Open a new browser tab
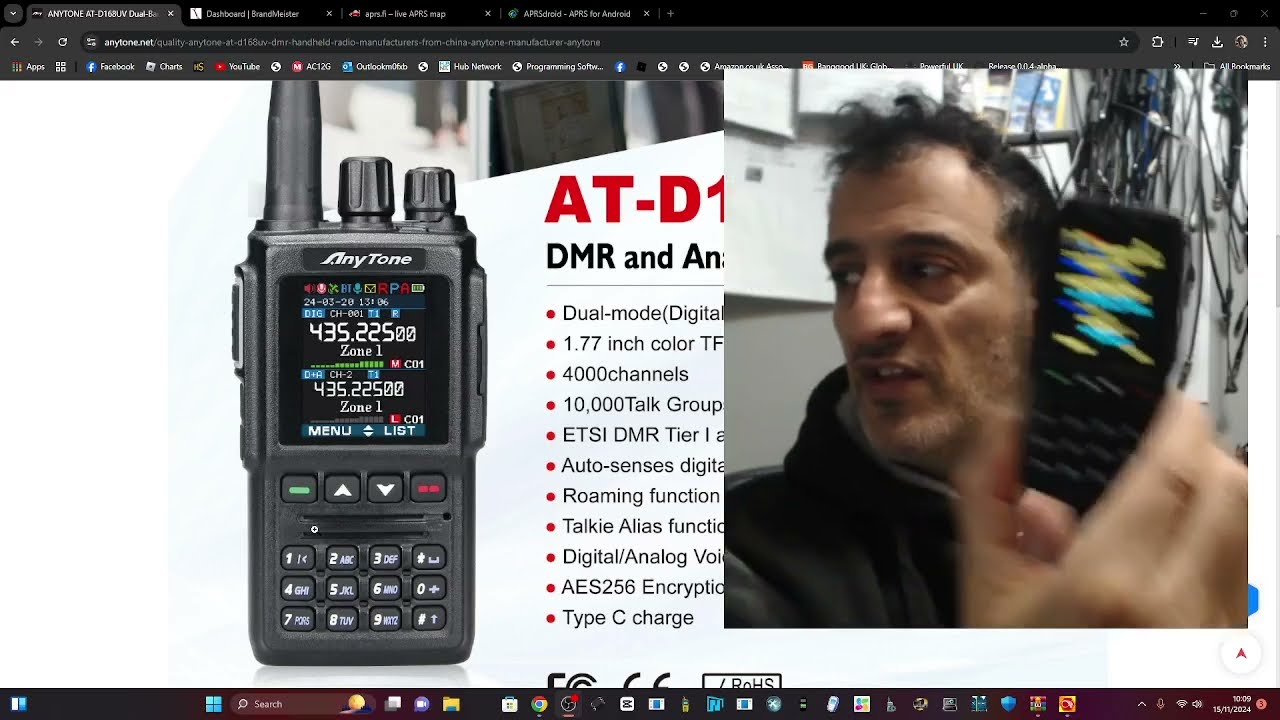Image resolution: width=1280 pixels, height=720 pixels. (670, 14)
